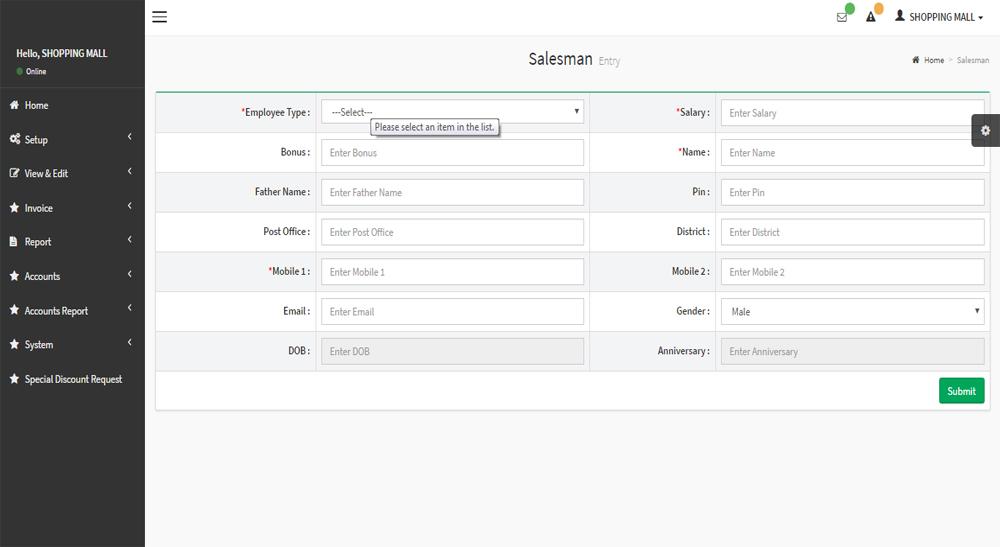Click the Invoice star icon
This screenshot has height=547, width=1000.
[x=14, y=207]
